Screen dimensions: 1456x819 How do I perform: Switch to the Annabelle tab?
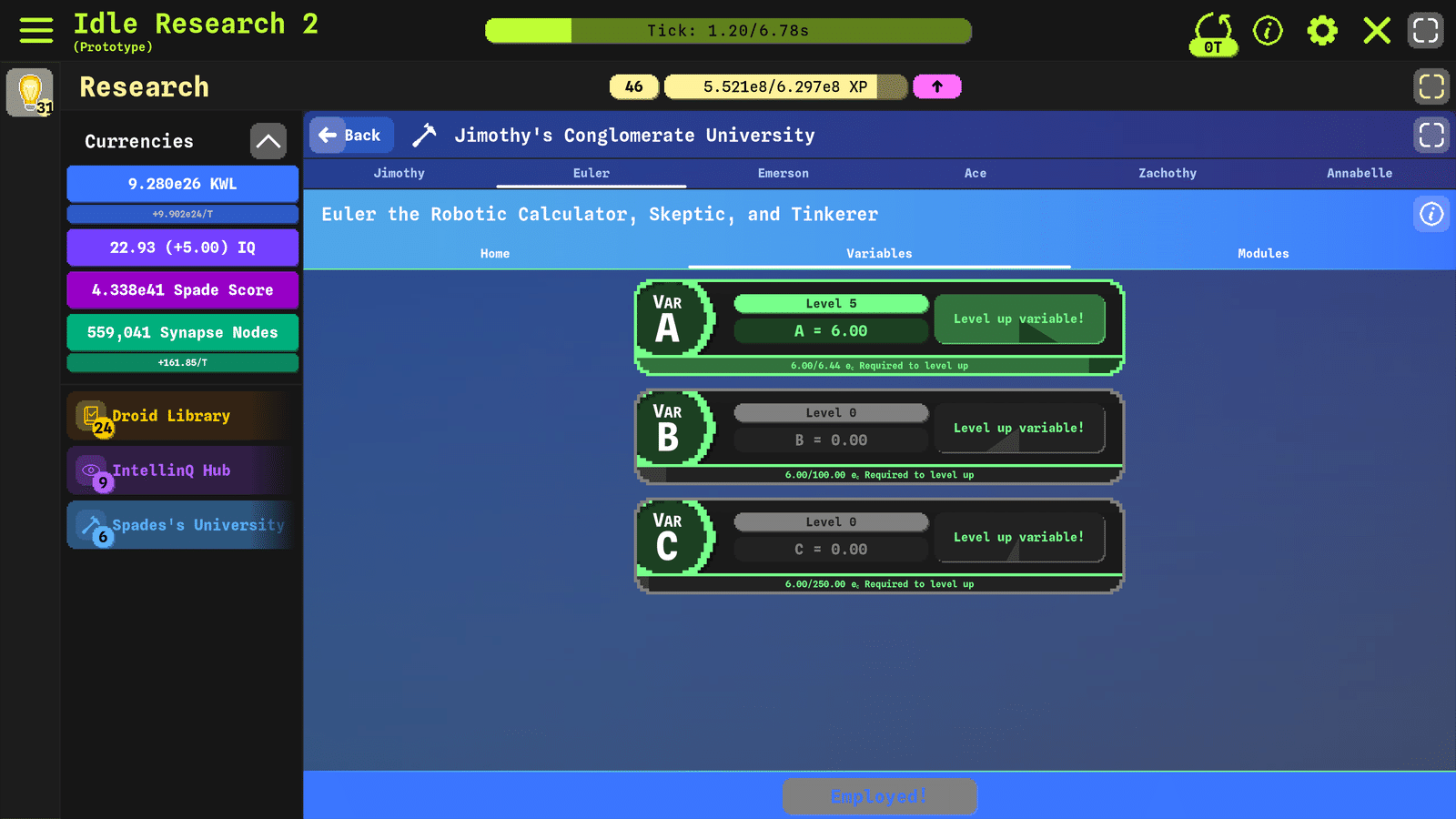[1360, 173]
